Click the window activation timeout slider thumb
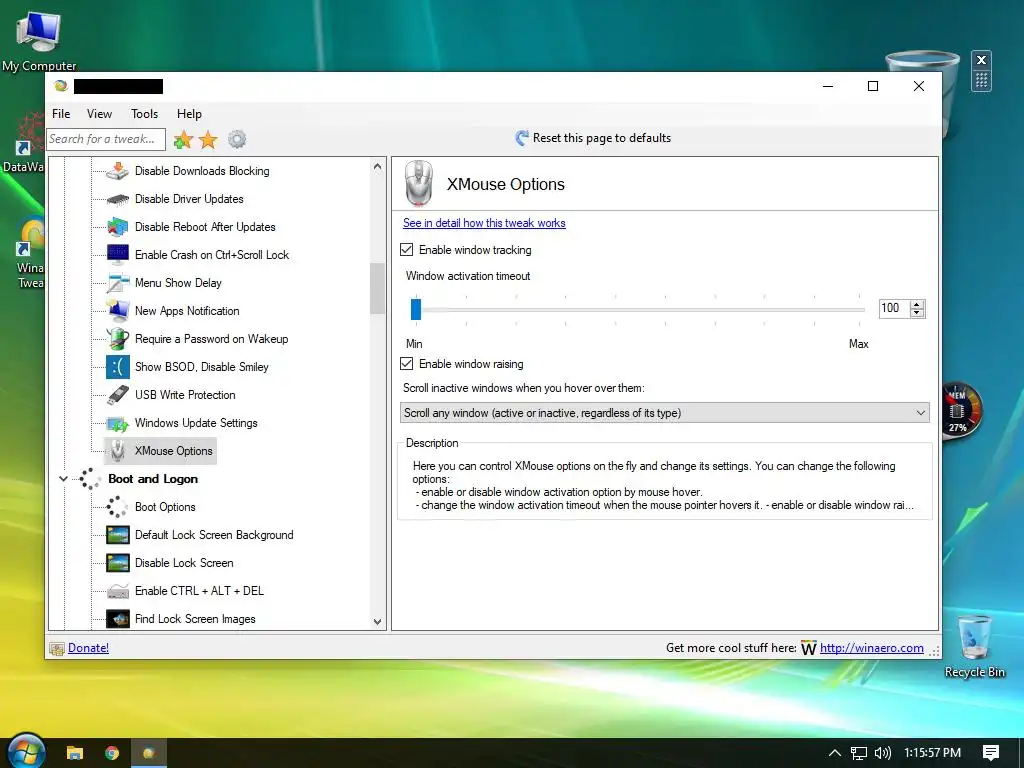Screen dimensions: 1024x768 point(416,309)
